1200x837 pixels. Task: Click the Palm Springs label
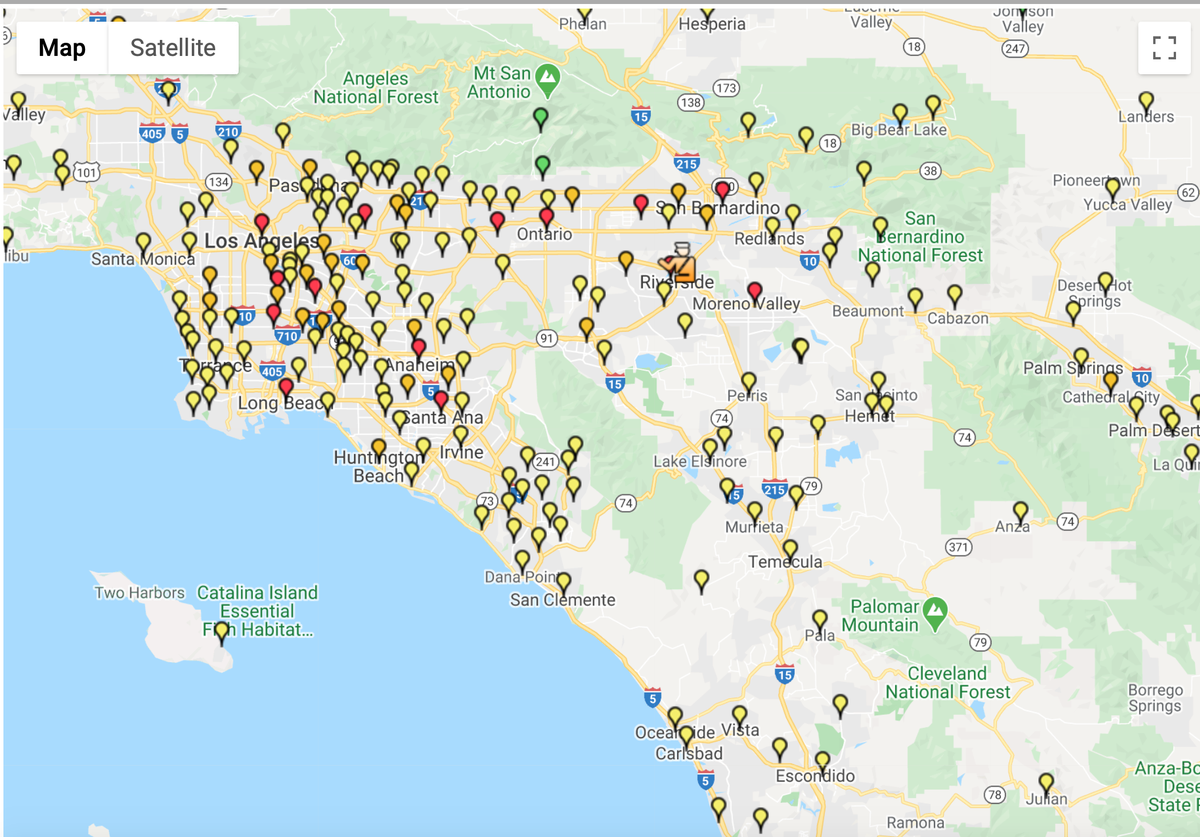(x=1073, y=368)
